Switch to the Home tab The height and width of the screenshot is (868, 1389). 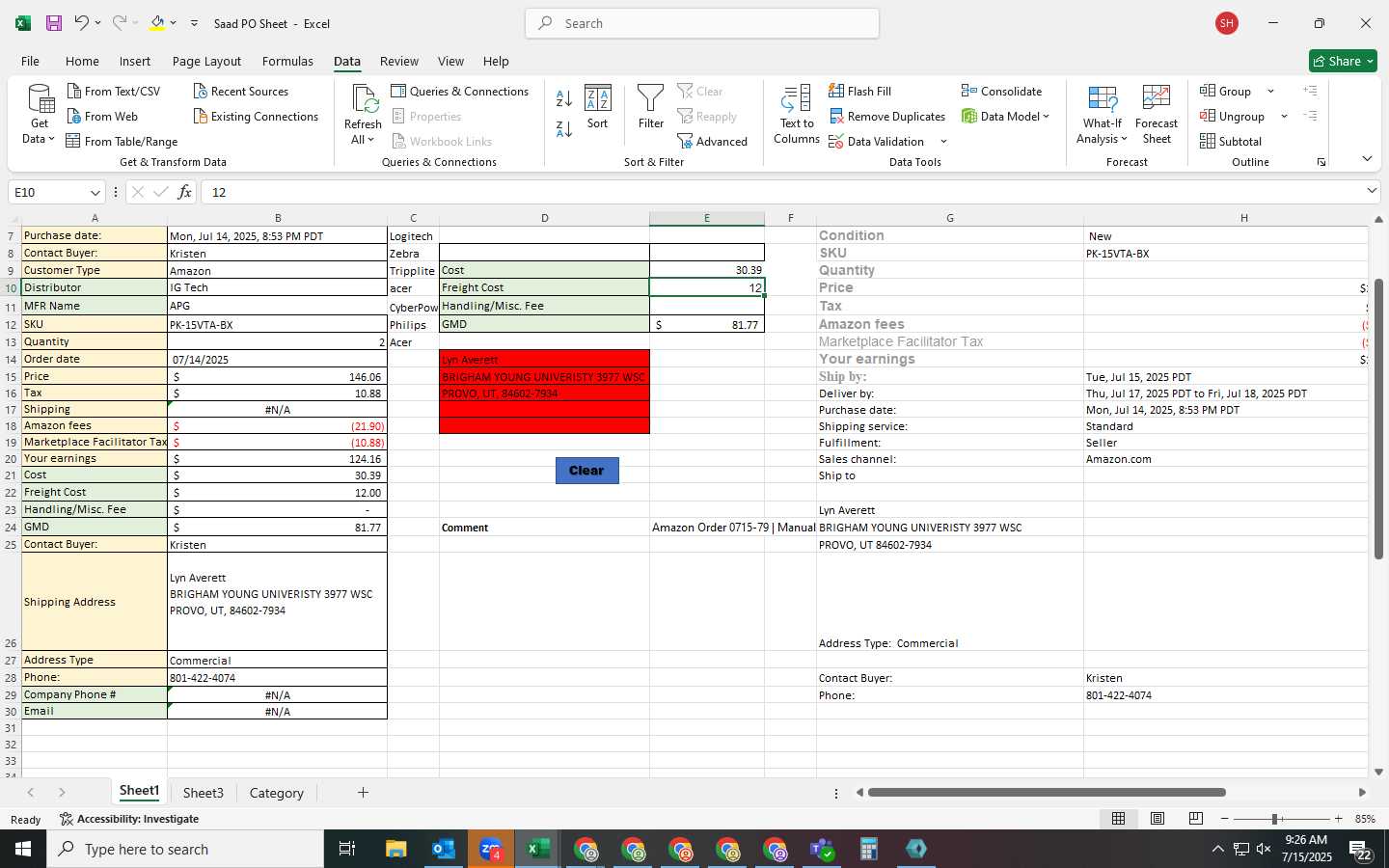coord(82,61)
